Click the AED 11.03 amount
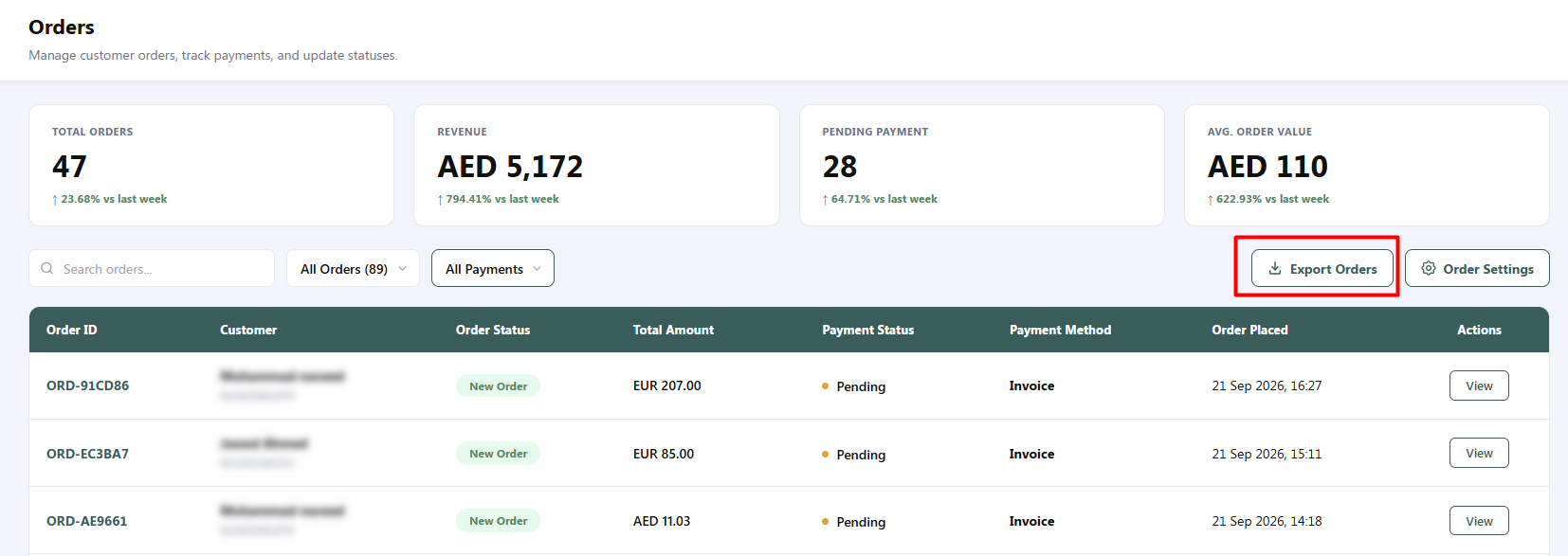This screenshot has width=1568, height=556. (662, 521)
